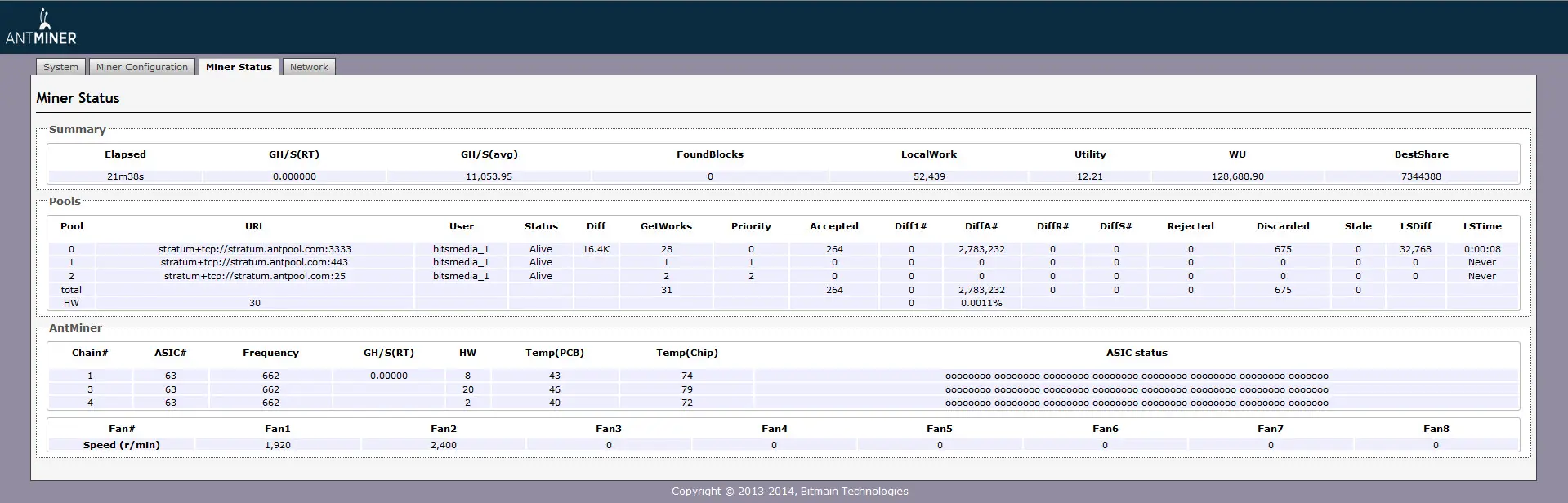This screenshot has height=503, width=1568.
Task: Click GH/S(RT) value 0.000000 in Summary
Action: (294, 176)
